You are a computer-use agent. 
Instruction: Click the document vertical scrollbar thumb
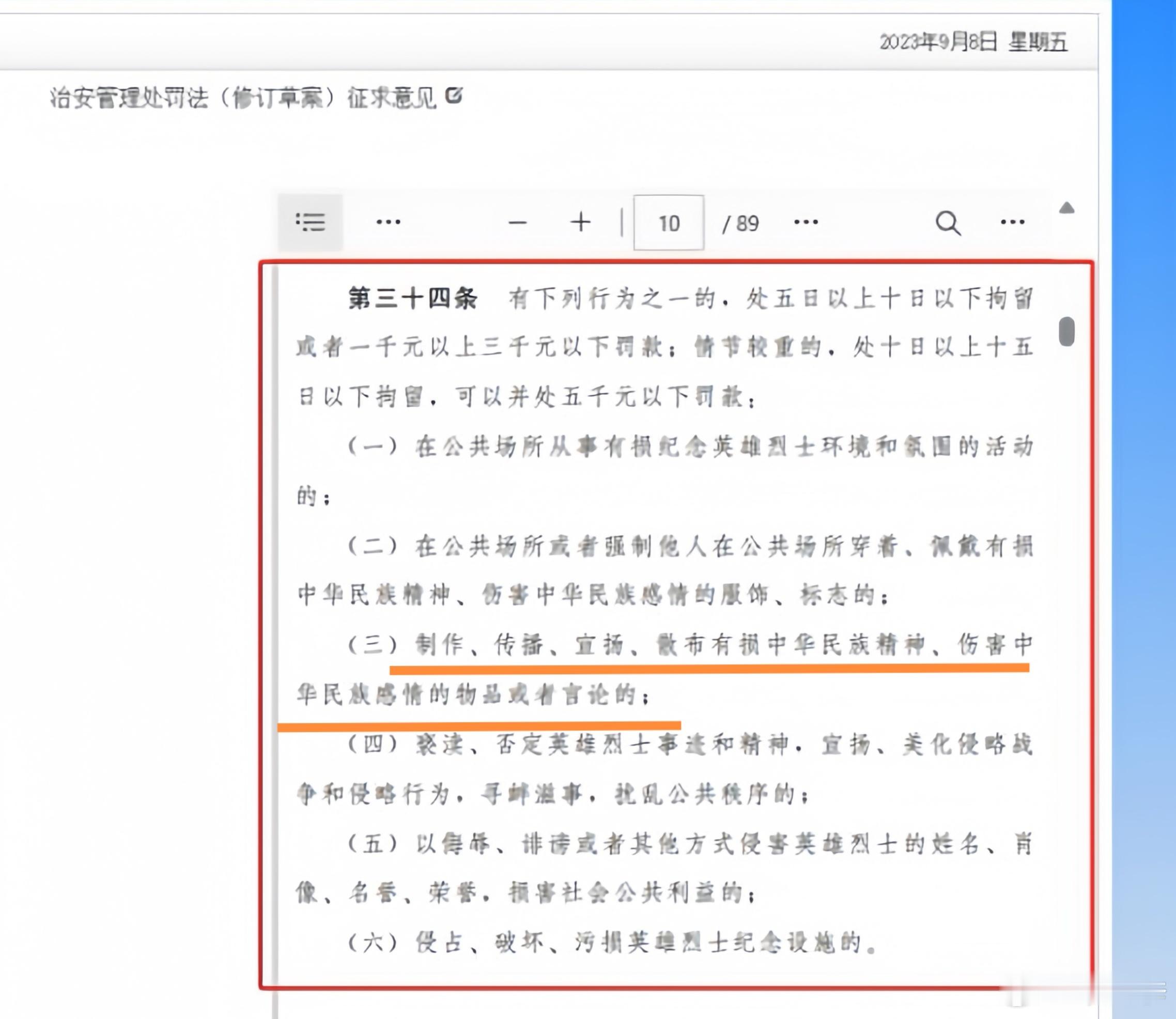[1067, 332]
